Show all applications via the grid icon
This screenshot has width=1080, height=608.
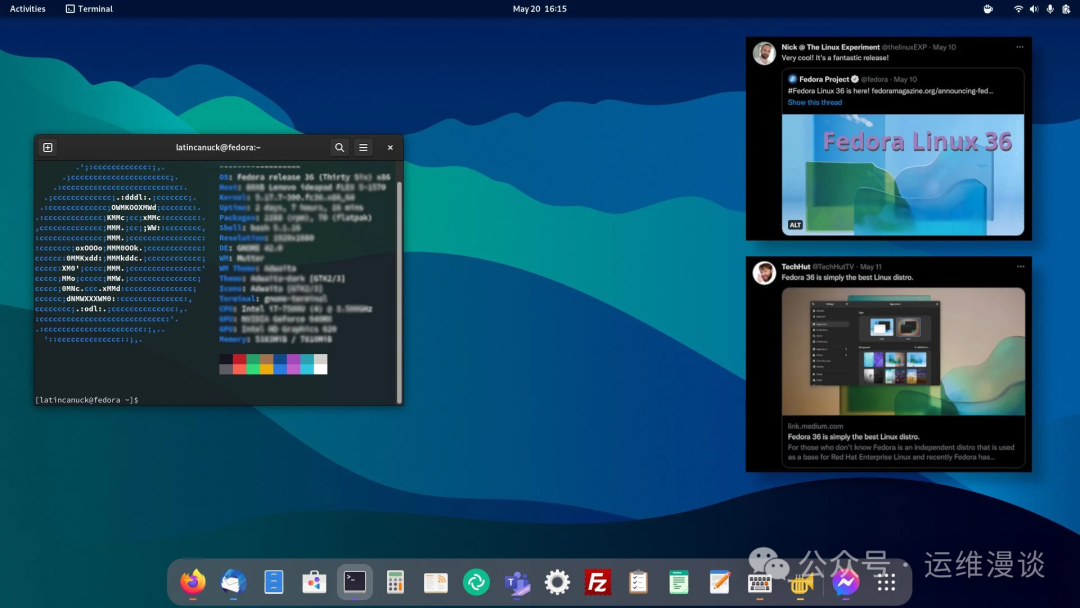point(886,581)
